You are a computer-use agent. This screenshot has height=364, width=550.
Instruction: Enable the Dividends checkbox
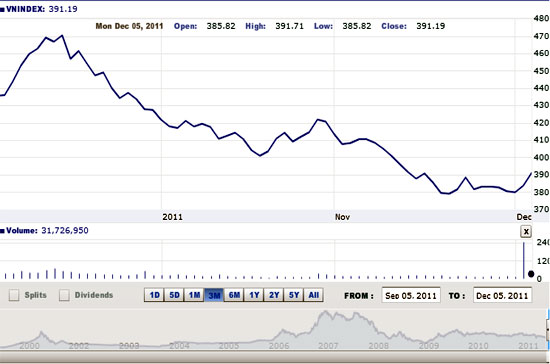tap(64, 295)
